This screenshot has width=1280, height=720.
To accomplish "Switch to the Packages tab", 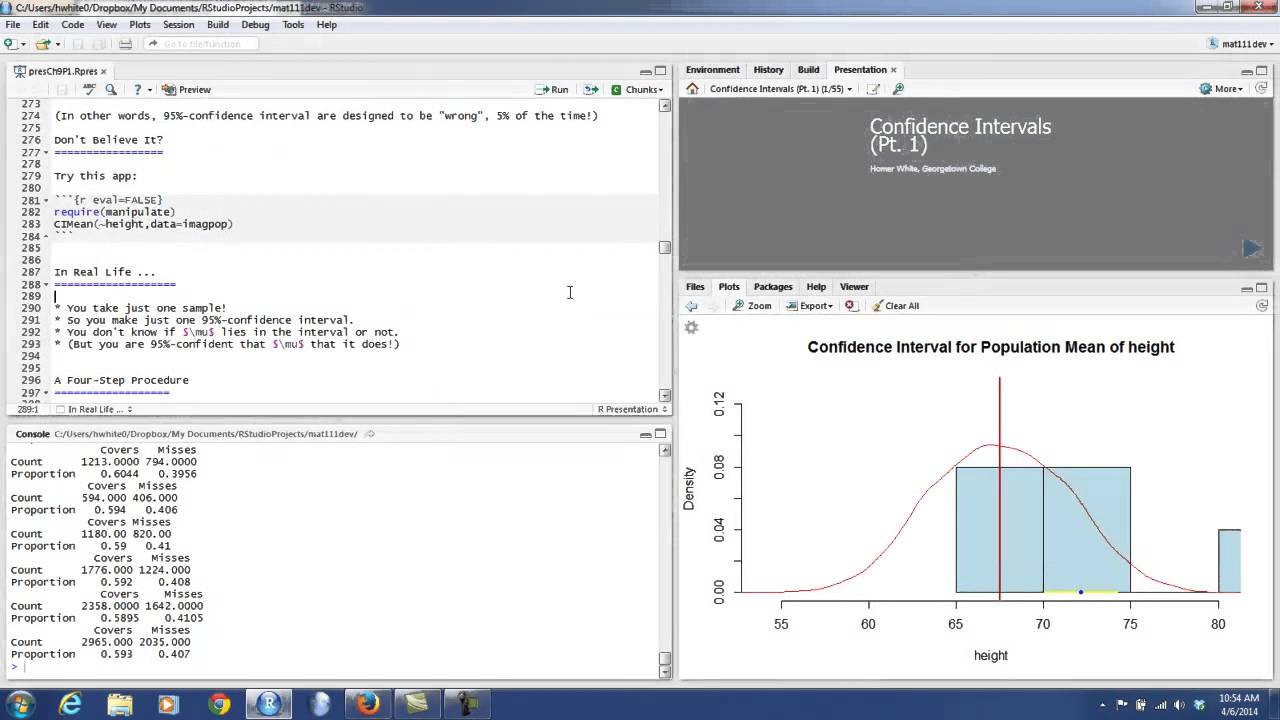I will point(773,287).
